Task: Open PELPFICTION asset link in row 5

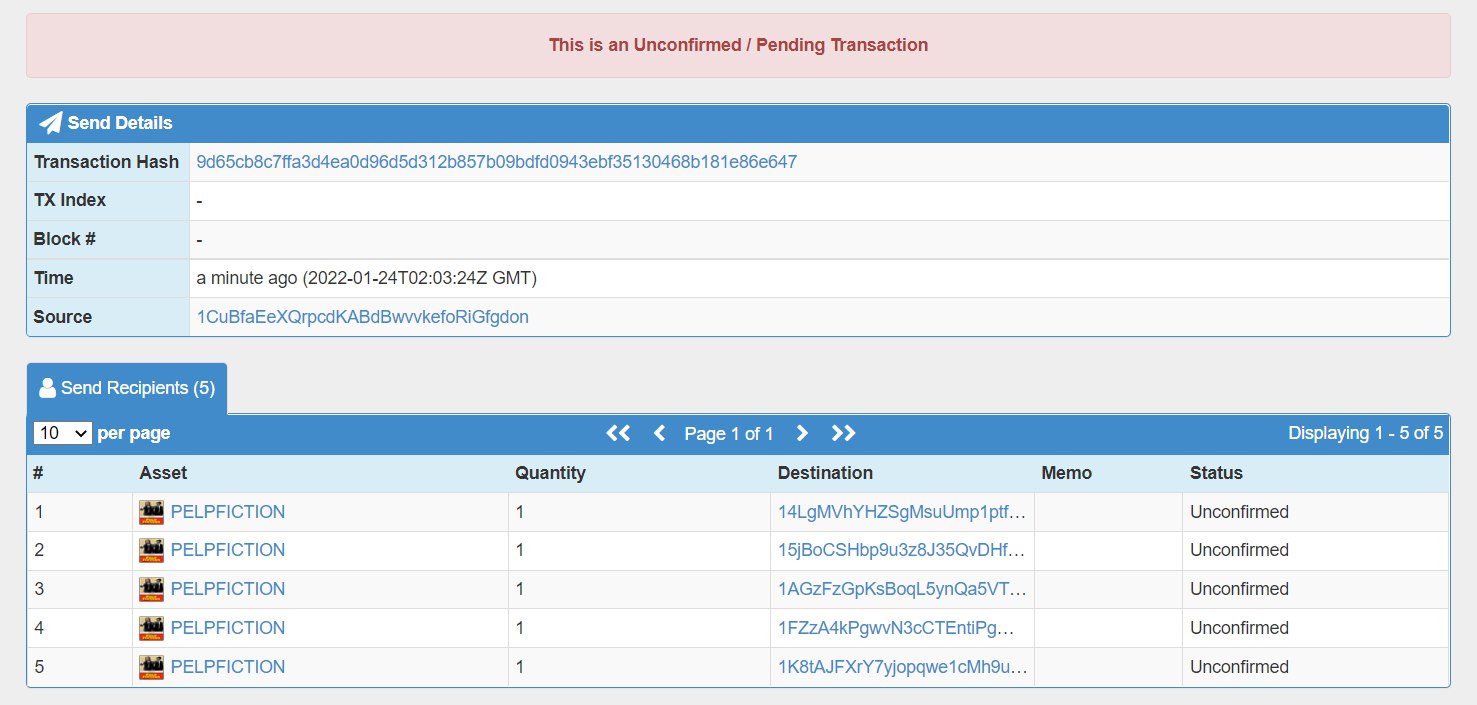Action: [228, 667]
